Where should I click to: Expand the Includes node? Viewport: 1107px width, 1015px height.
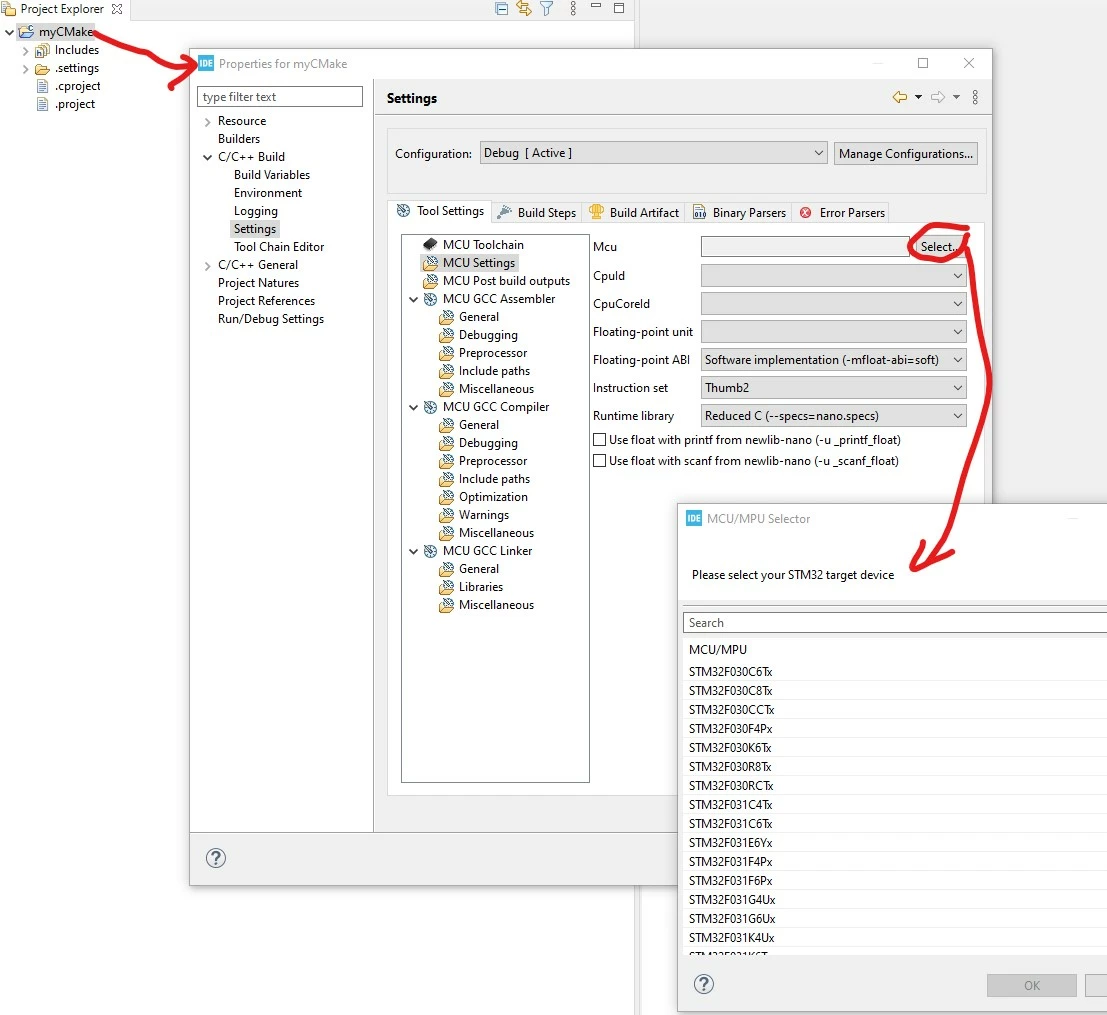25,51
